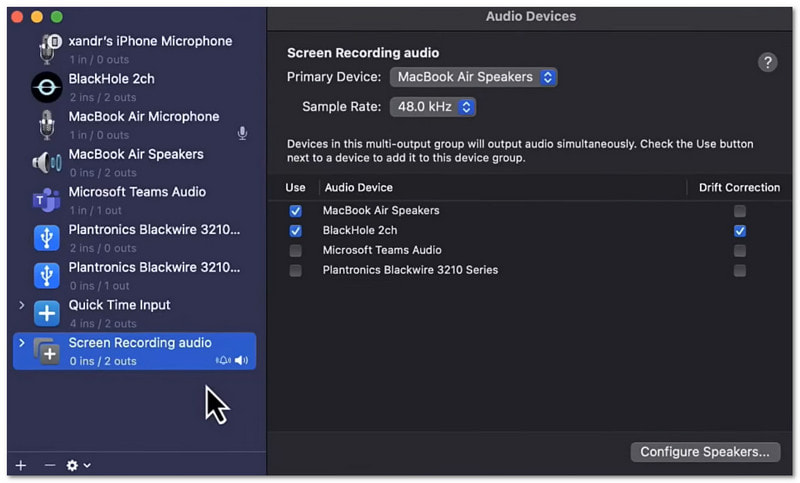Uncheck Use for MacBook Air Speakers
800x483 pixels.
click(295, 211)
